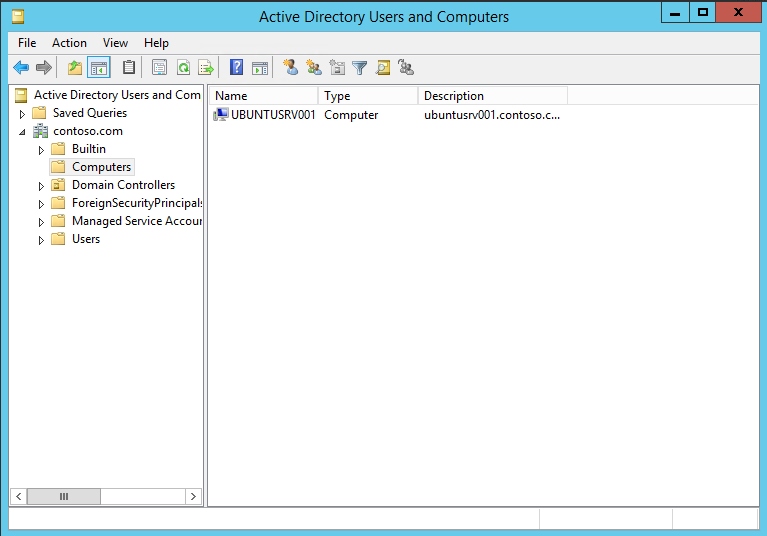Click the app icon in title bar

click(x=18, y=17)
